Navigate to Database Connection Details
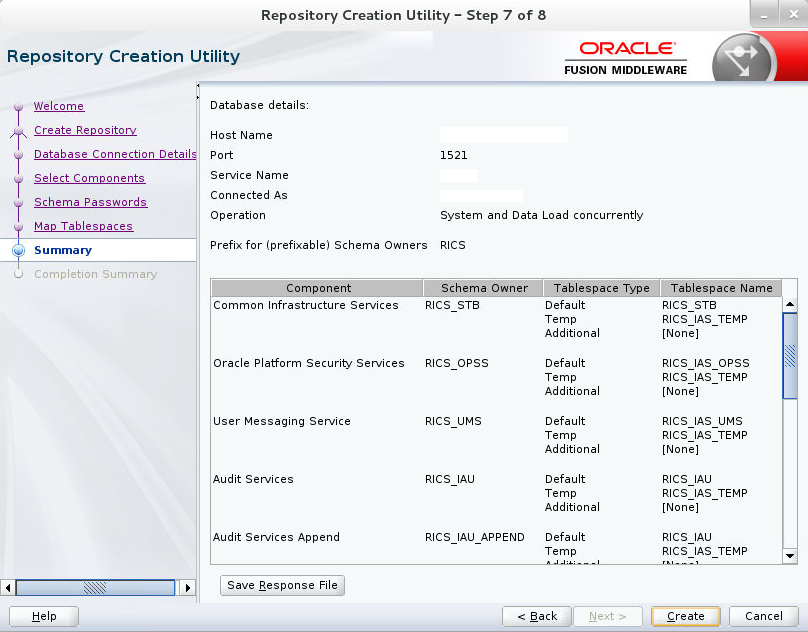The image size is (808, 632). 114,154
